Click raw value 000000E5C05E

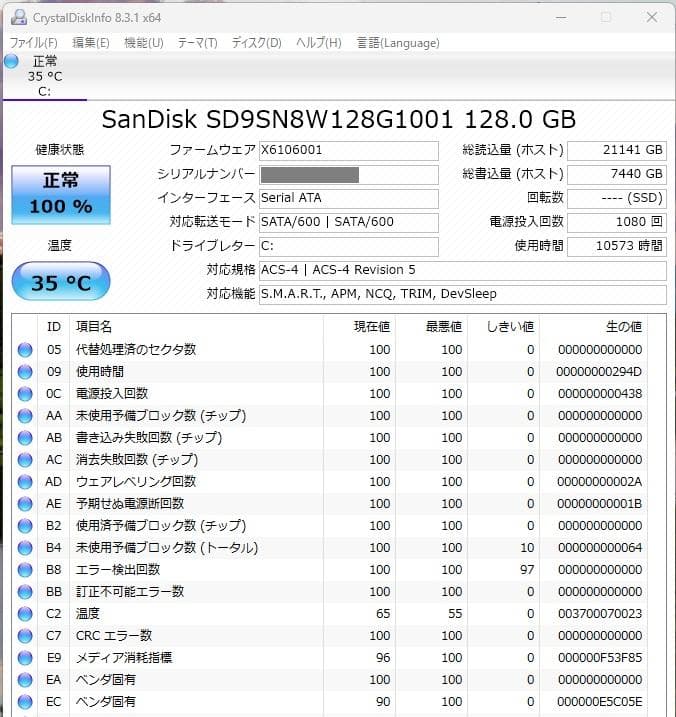[600, 701]
